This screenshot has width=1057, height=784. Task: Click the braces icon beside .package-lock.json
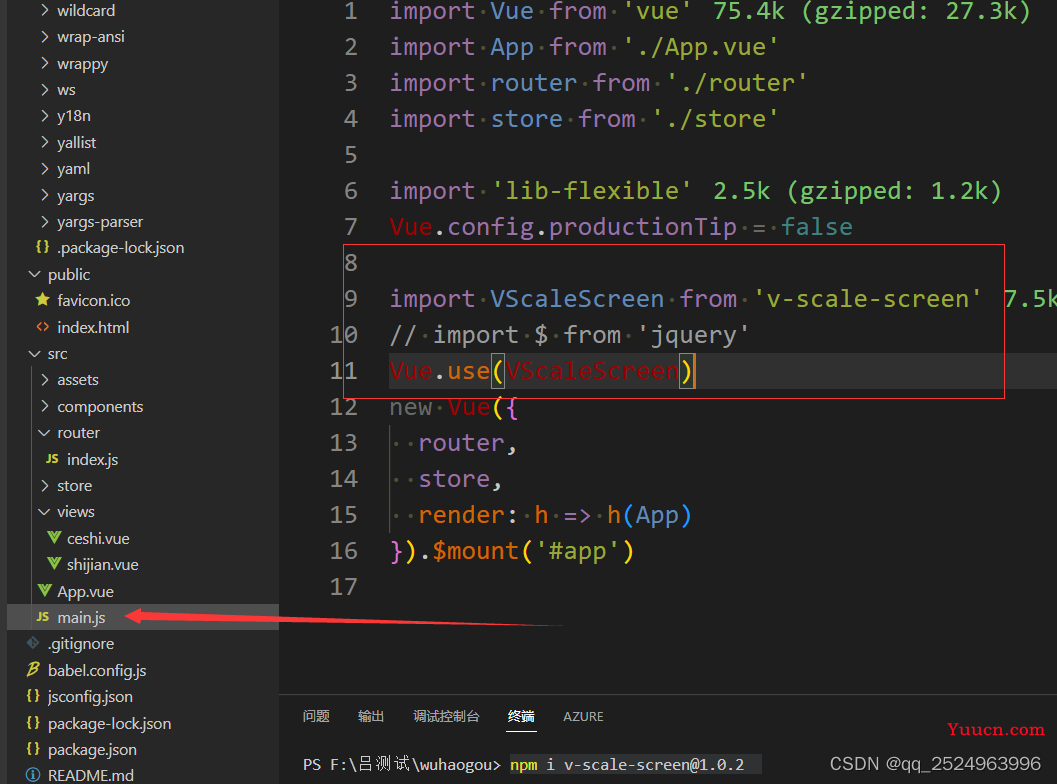click(x=42, y=247)
